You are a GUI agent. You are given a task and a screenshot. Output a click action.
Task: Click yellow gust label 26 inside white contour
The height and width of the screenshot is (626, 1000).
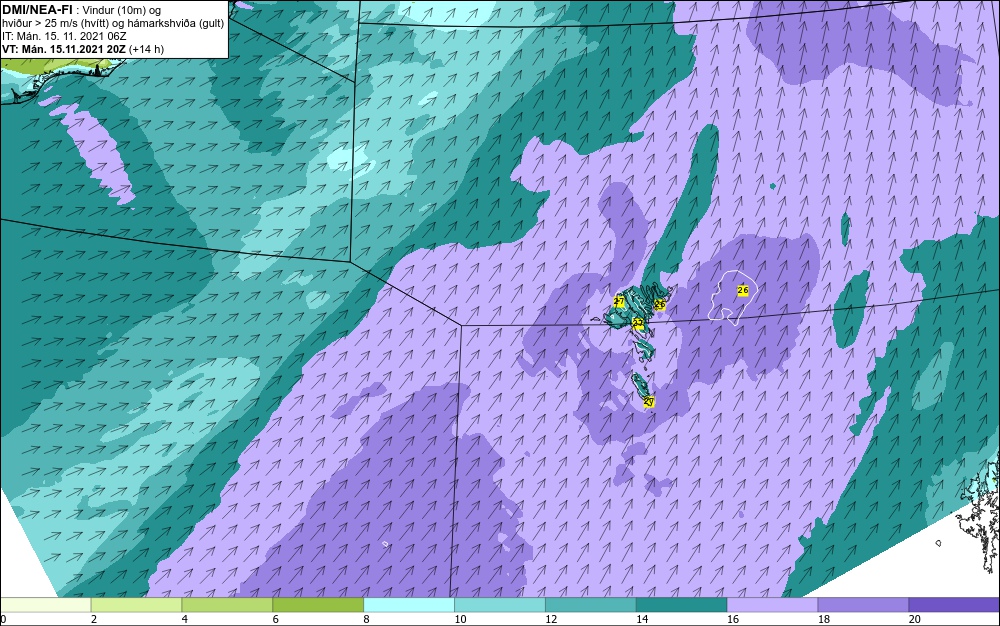point(743,290)
